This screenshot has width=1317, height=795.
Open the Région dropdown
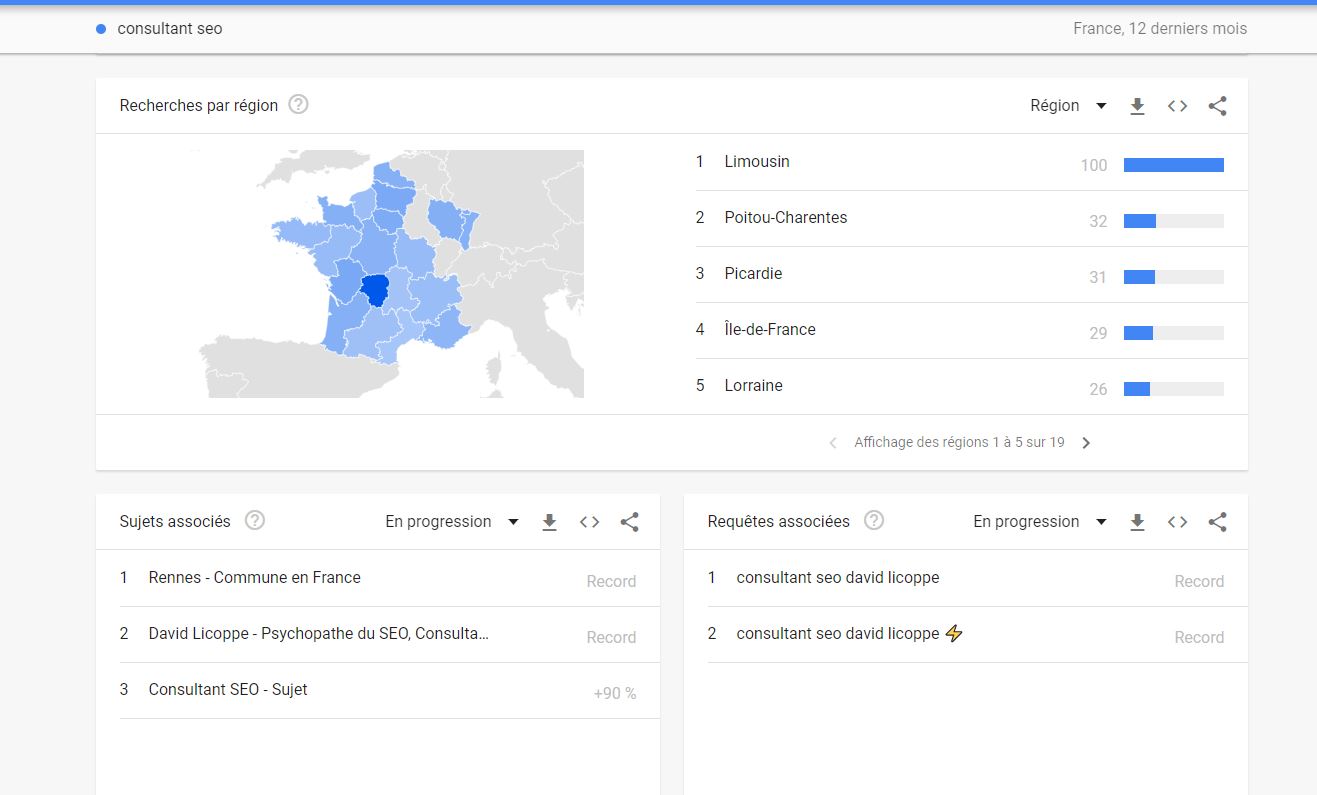[1068, 106]
